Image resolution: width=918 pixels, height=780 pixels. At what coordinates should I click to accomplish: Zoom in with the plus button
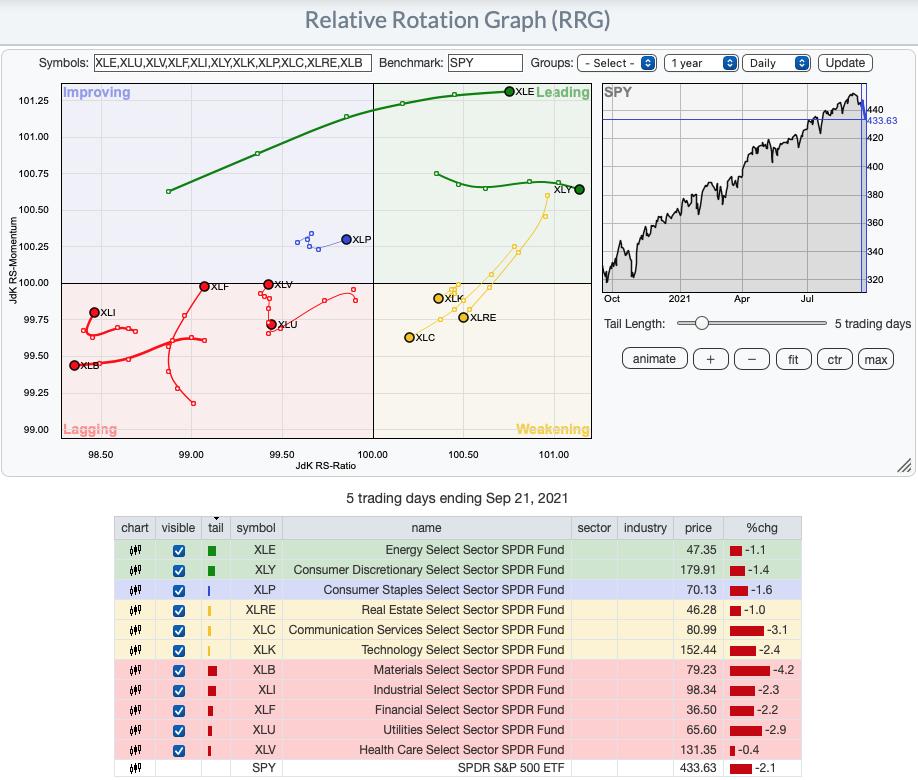[x=710, y=359]
